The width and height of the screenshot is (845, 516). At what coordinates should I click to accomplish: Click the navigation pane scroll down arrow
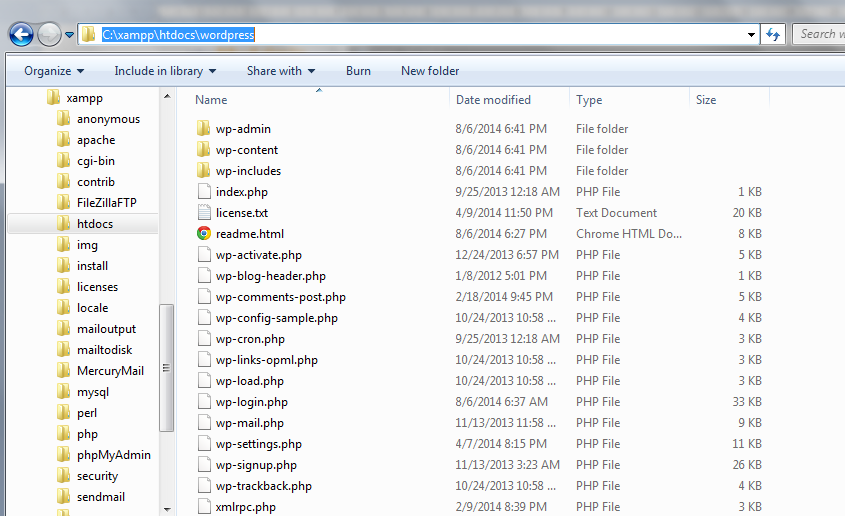[x=167, y=509]
